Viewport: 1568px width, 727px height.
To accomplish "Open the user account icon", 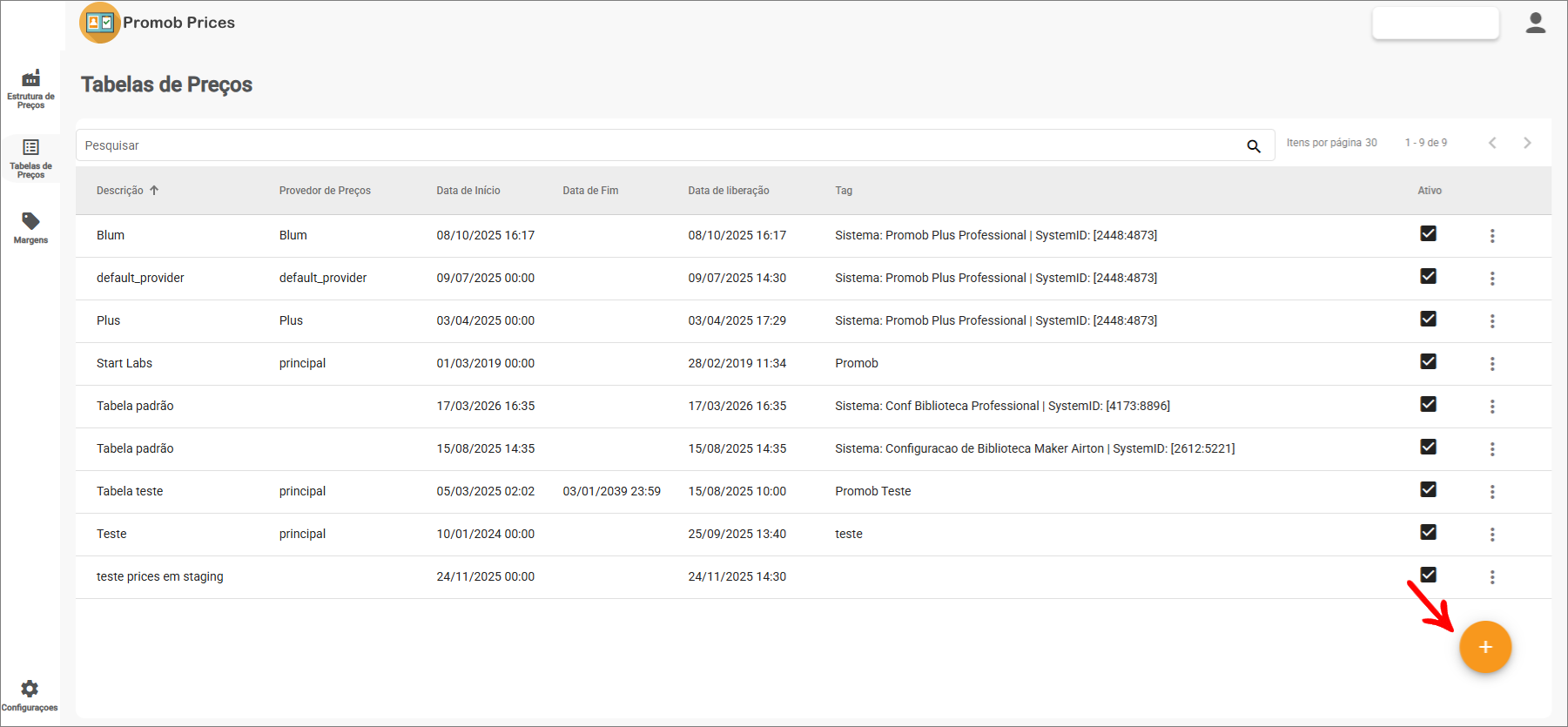I will click(x=1535, y=24).
